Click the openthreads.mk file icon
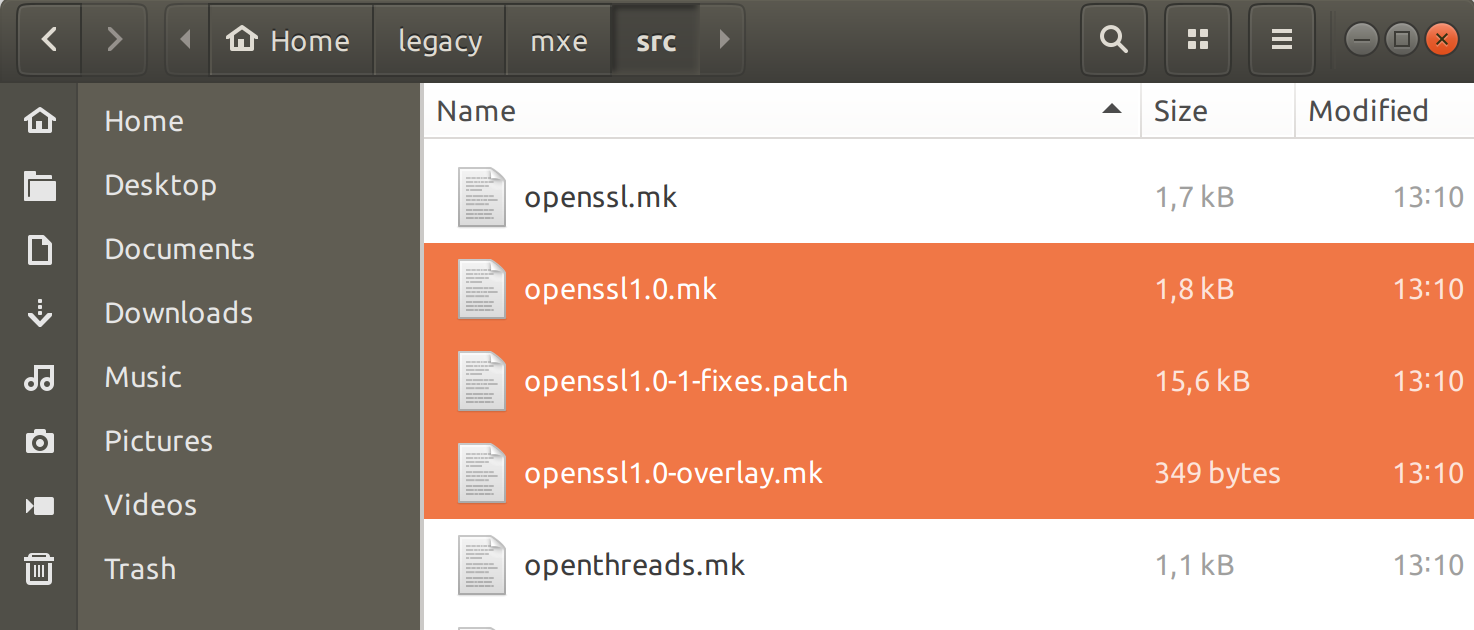Viewport: 1474px width, 630px height. click(482, 565)
